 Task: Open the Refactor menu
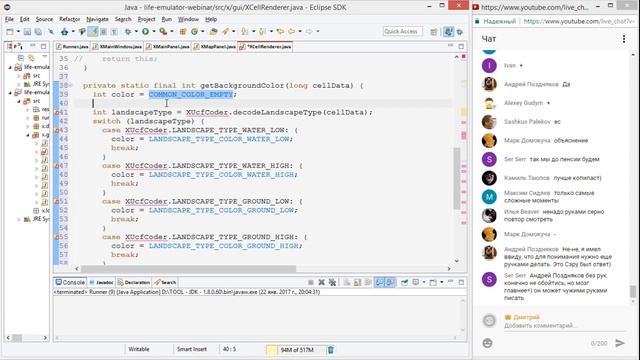(69, 19)
